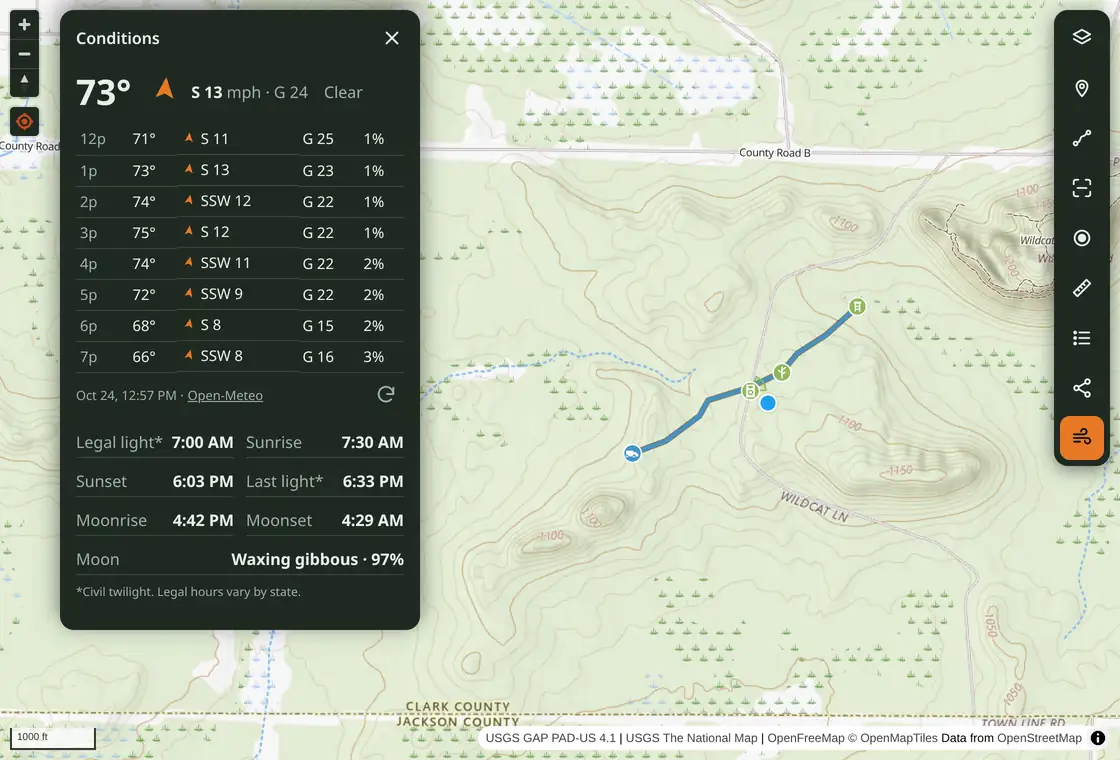1120x760 pixels.
Task: Toggle the wind conditions panel button
Action: pos(1081,438)
